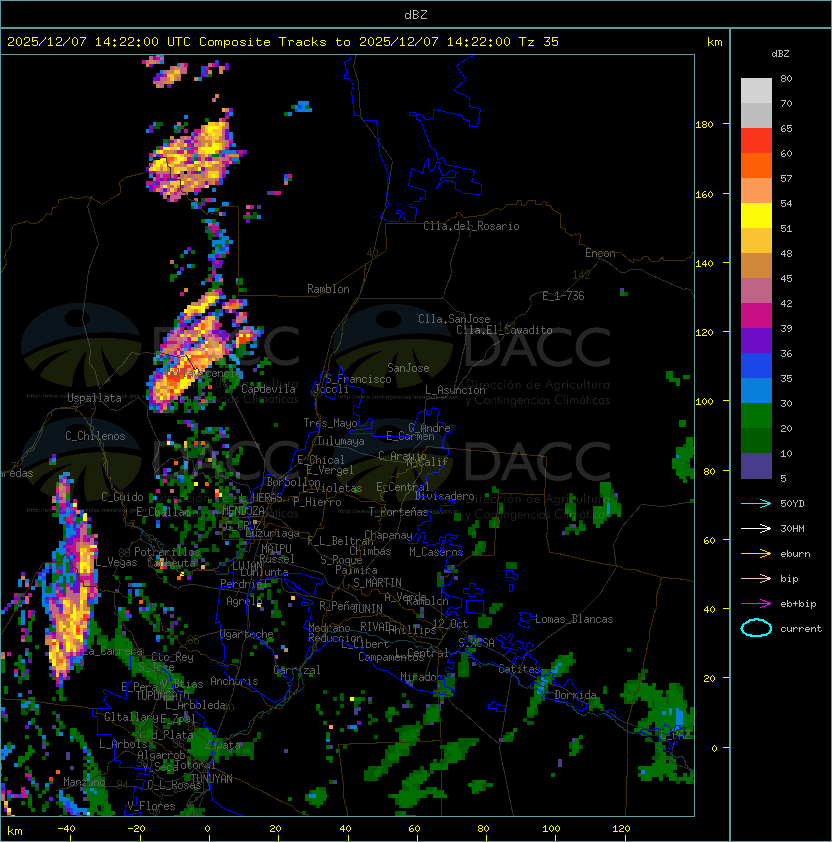832x842 pixels.
Task: Click the cyan 50YD arrow in legend
Action: (756, 504)
